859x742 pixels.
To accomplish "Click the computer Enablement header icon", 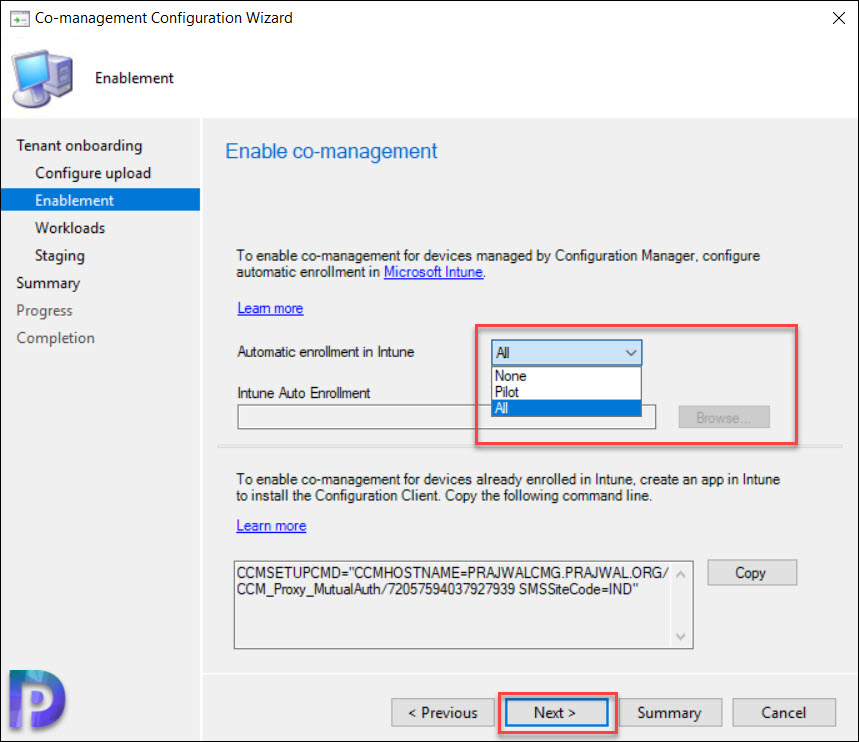I will [x=43, y=78].
